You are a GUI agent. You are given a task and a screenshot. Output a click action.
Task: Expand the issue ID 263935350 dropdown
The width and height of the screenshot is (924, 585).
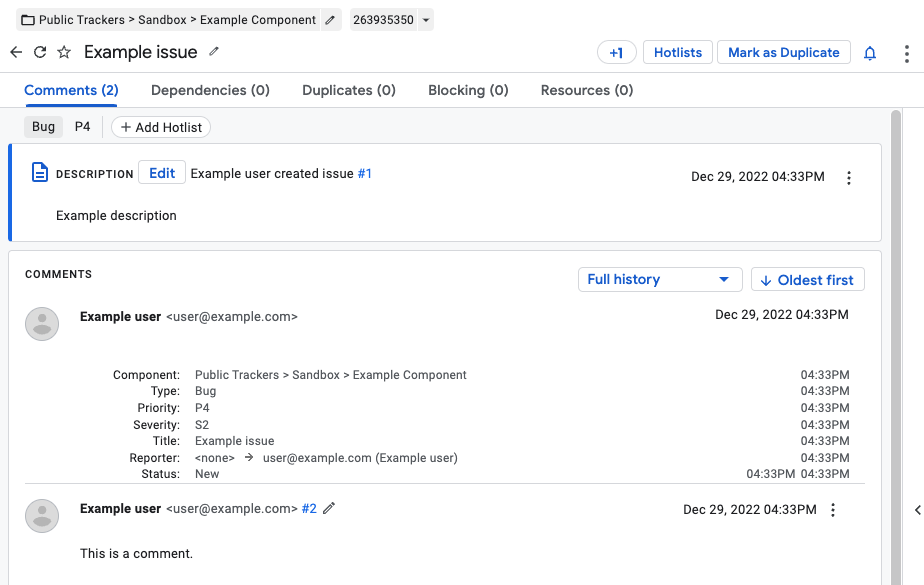coord(426,20)
